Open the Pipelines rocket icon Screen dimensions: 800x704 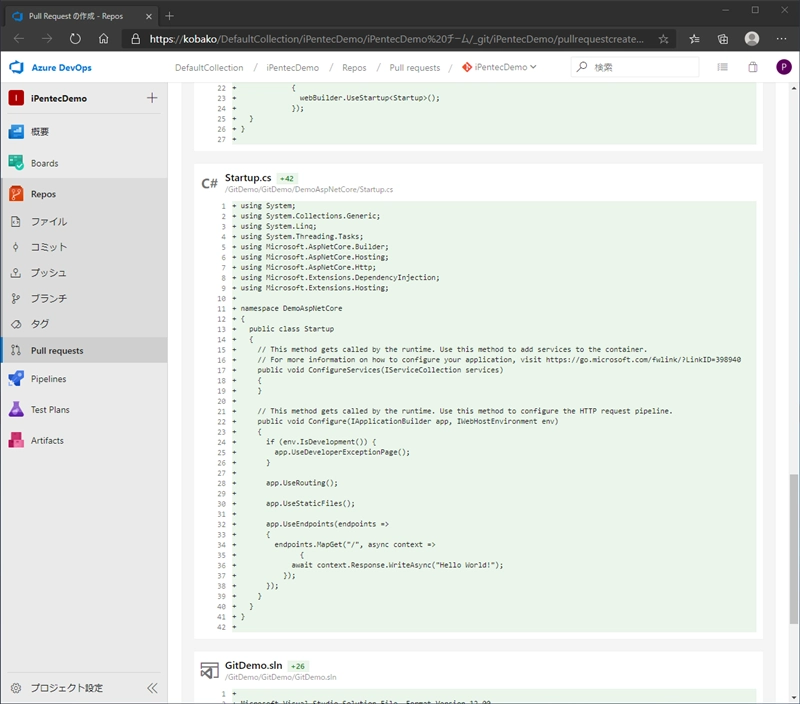pyautogui.click(x=16, y=379)
